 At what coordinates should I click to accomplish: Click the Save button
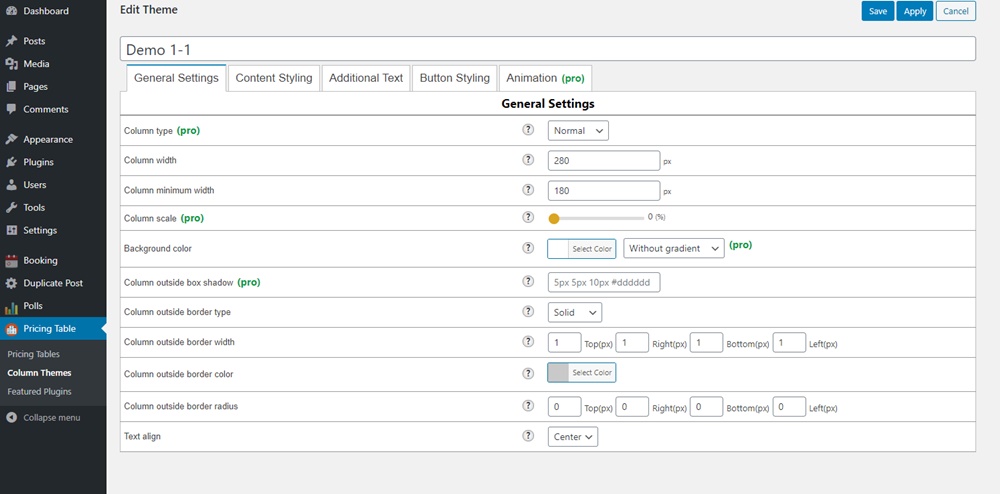[x=878, y=11]
